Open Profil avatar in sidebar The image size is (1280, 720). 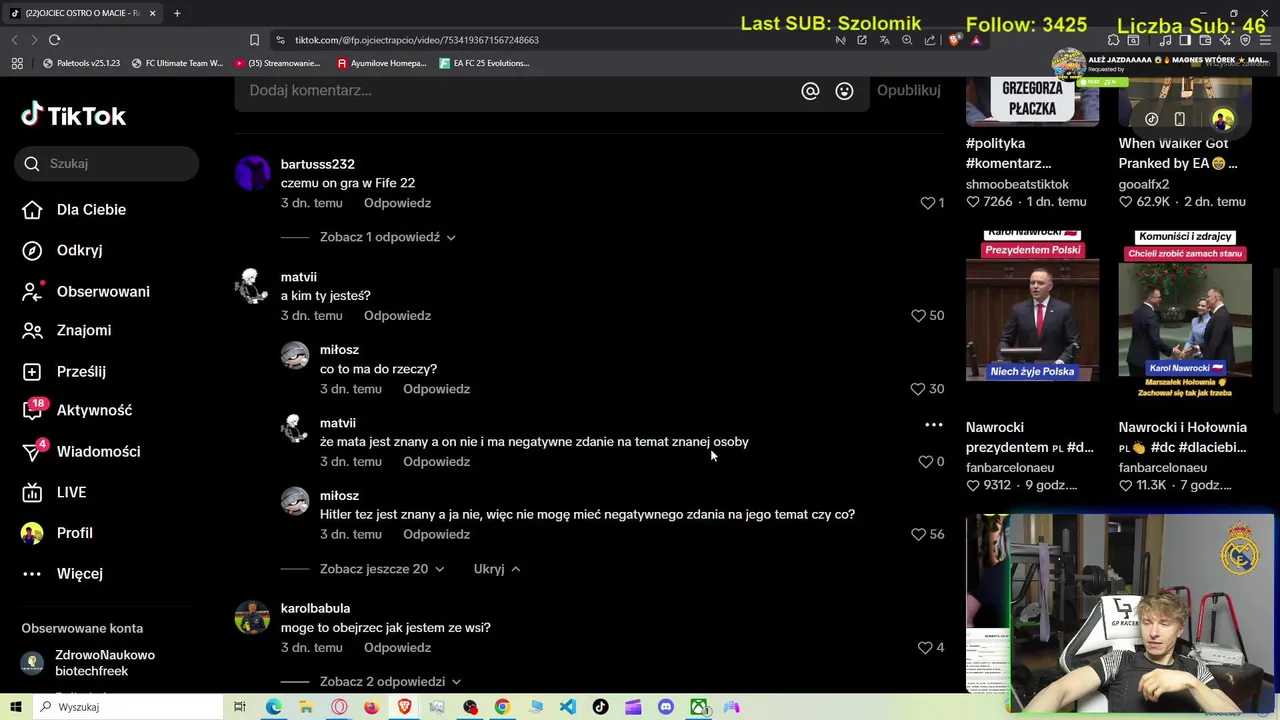(32, 533)
